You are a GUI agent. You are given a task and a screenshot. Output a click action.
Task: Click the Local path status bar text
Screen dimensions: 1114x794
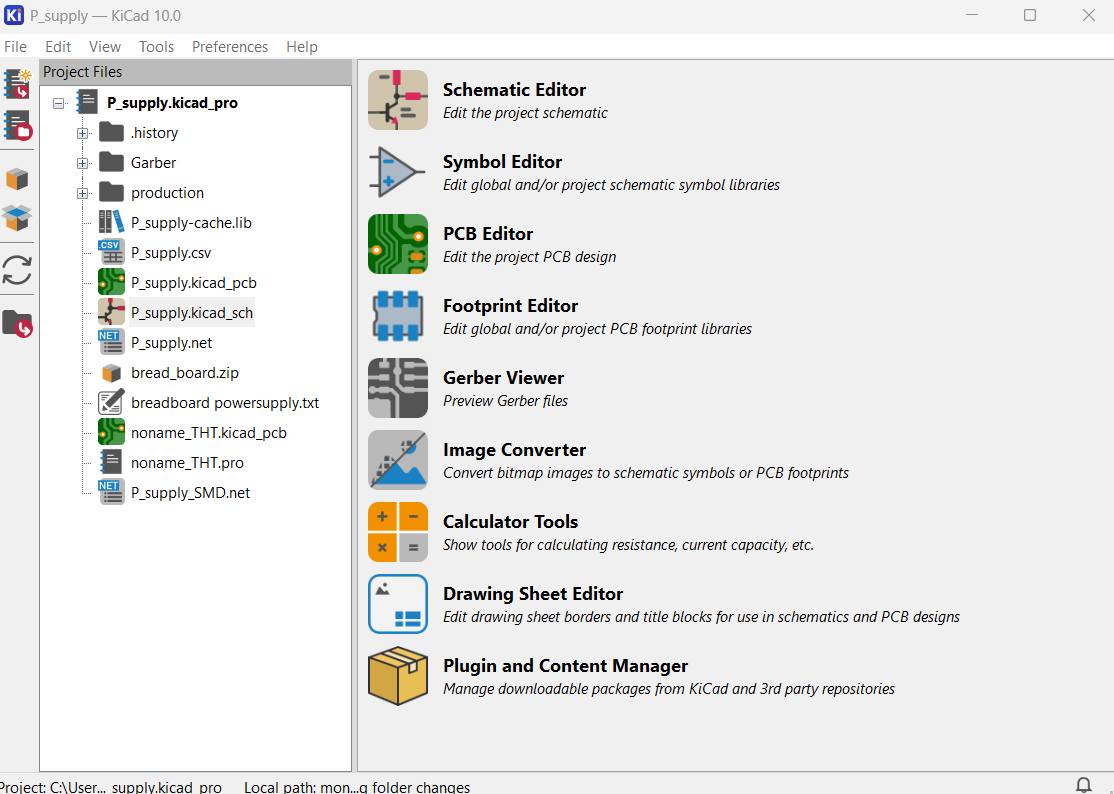coord(357,787)
